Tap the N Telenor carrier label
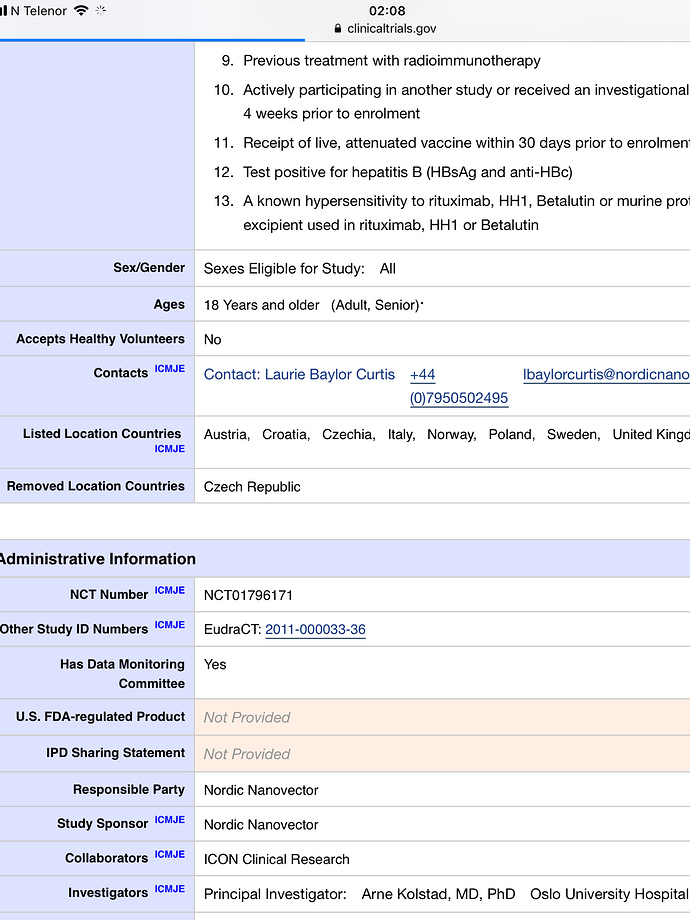 [x=39, y=11]
